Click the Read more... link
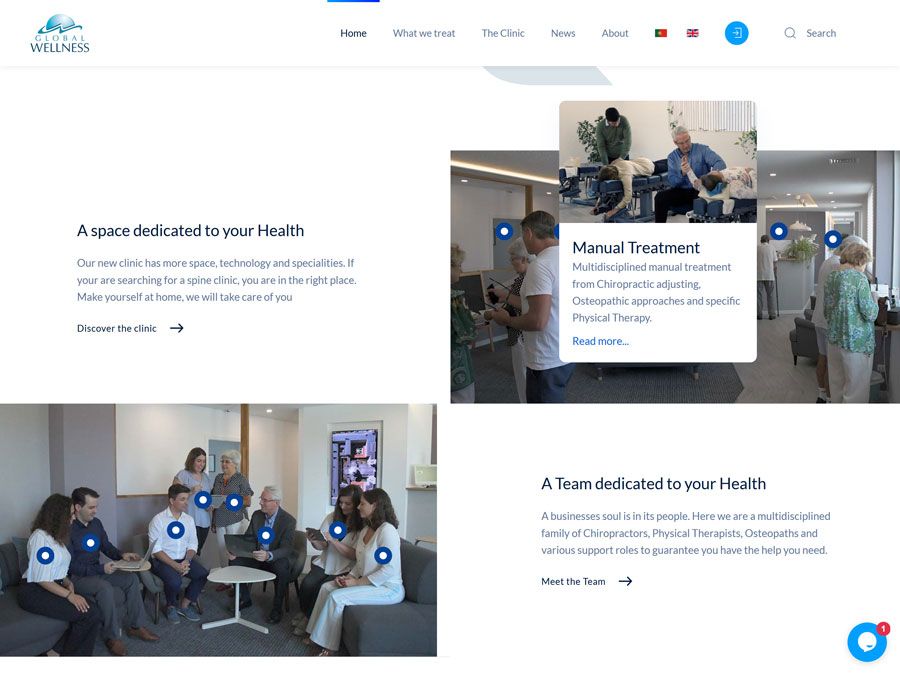This screenshot has width=900, height=675. pyautogui.click(x=600, y=341)
